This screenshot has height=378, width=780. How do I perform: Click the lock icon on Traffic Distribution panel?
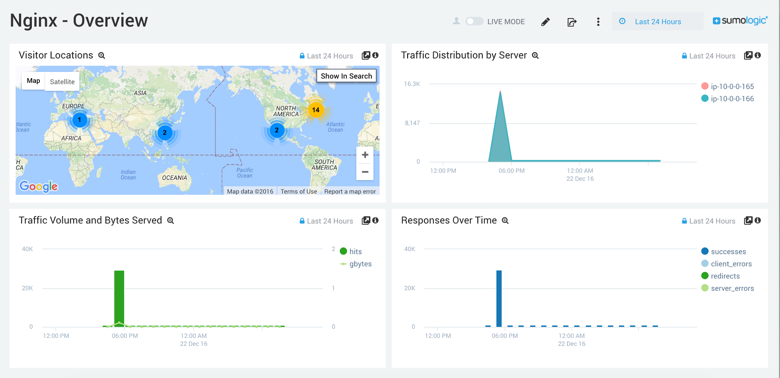[x=684, y=56]
